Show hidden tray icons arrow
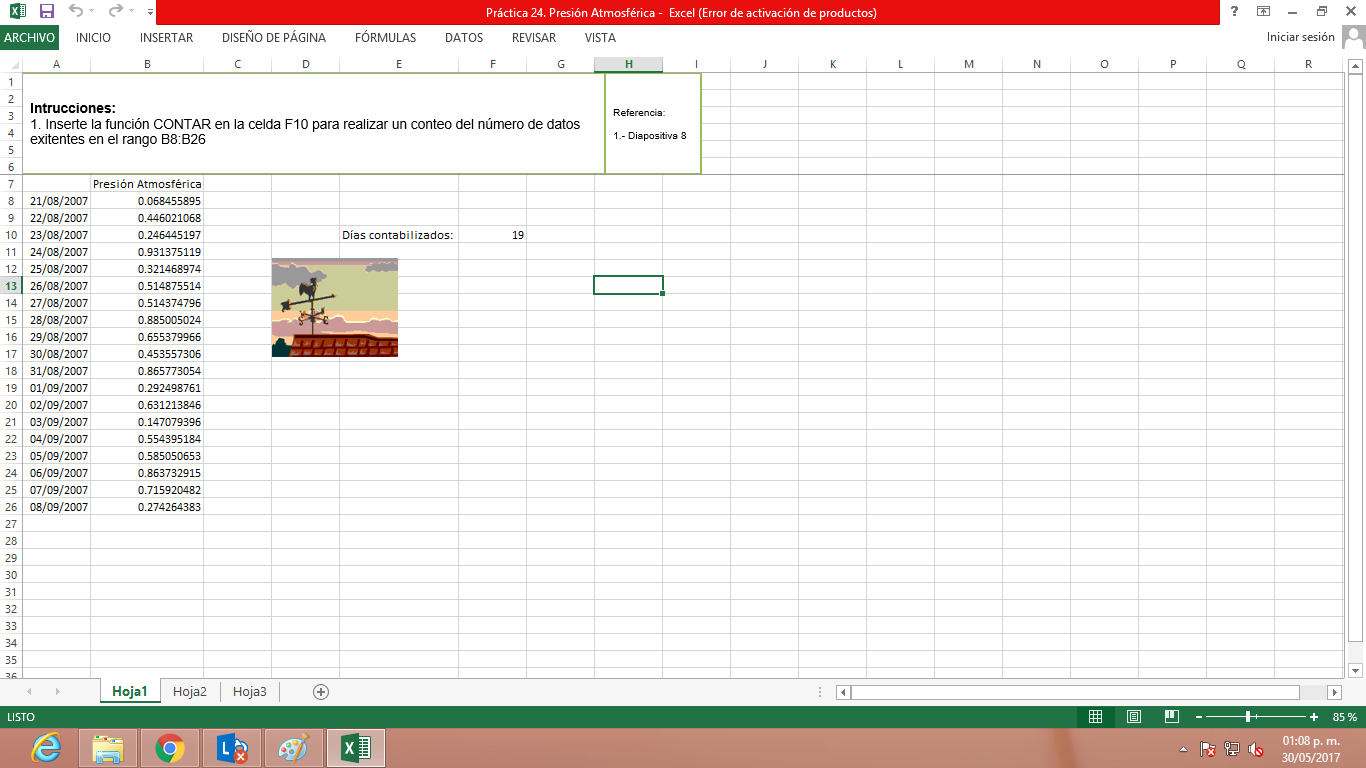1366x768 pixels. 1184,749
